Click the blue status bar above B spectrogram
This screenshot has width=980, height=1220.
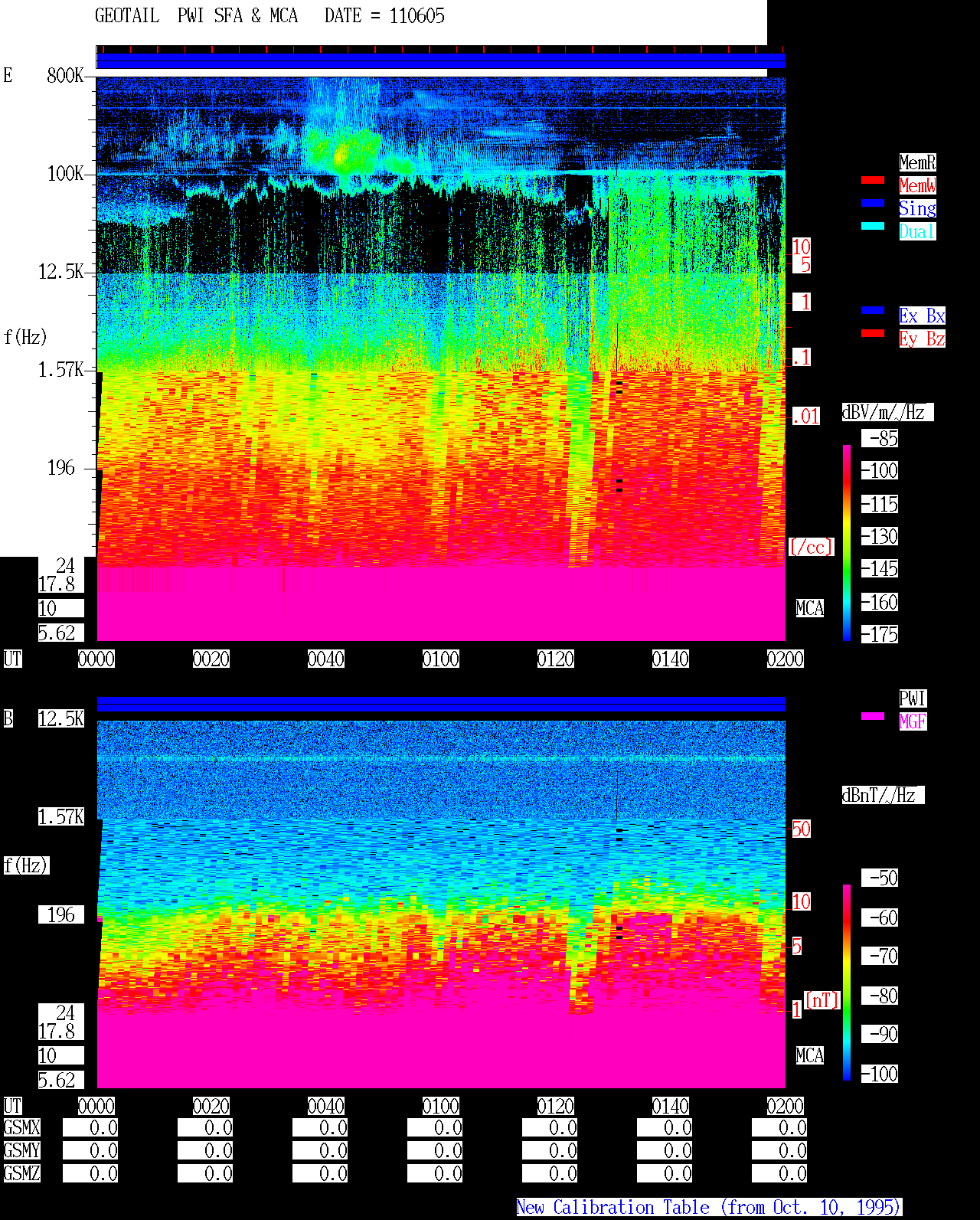(441, 705)
